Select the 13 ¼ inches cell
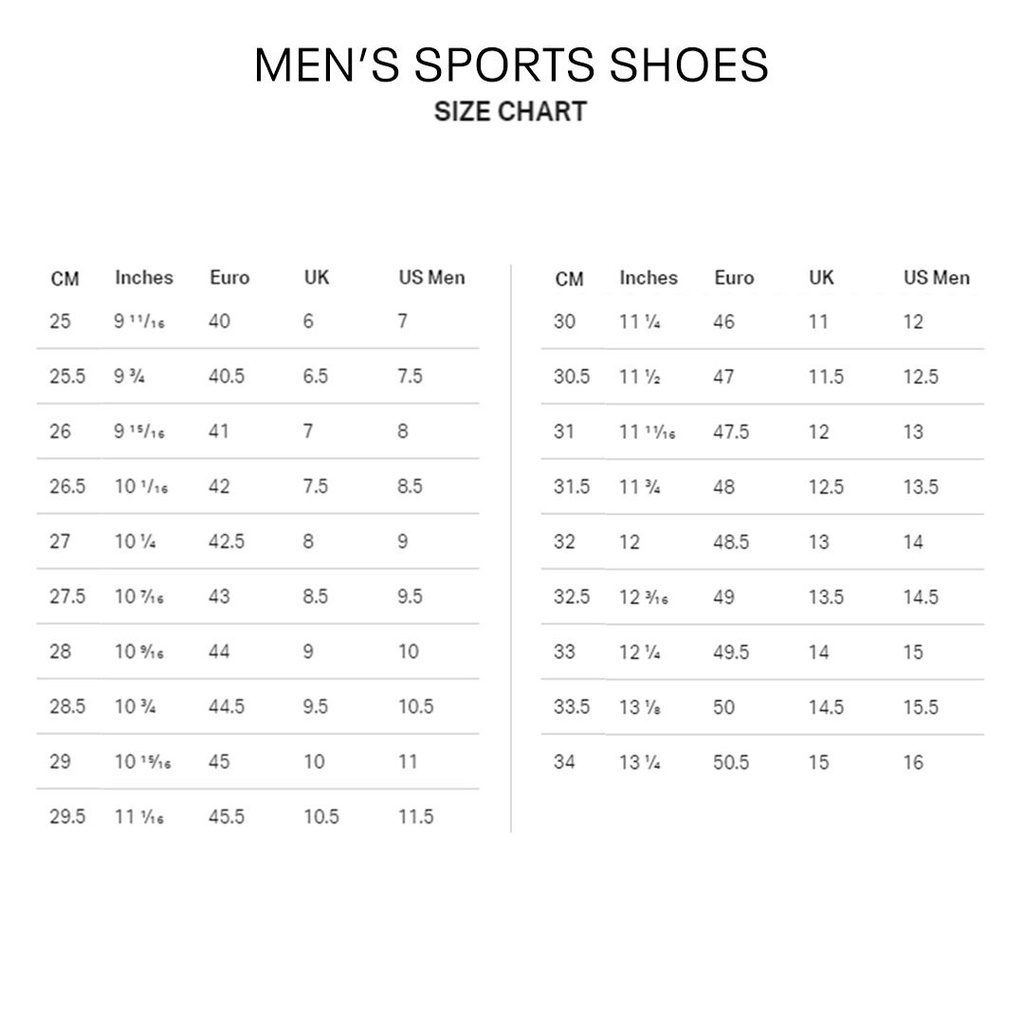Screen dimensions: 1024x1024 click(638, 762)
